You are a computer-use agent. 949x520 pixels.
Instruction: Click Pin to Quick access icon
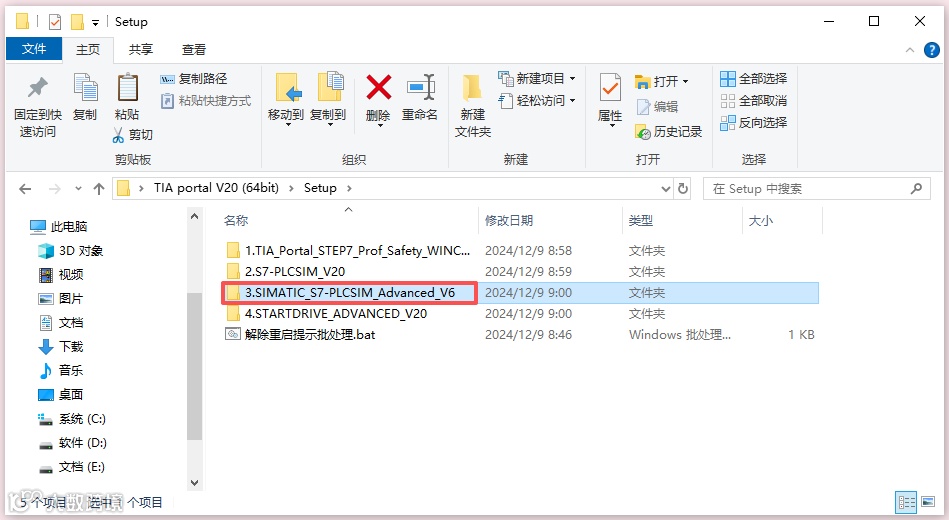(38, 88)
